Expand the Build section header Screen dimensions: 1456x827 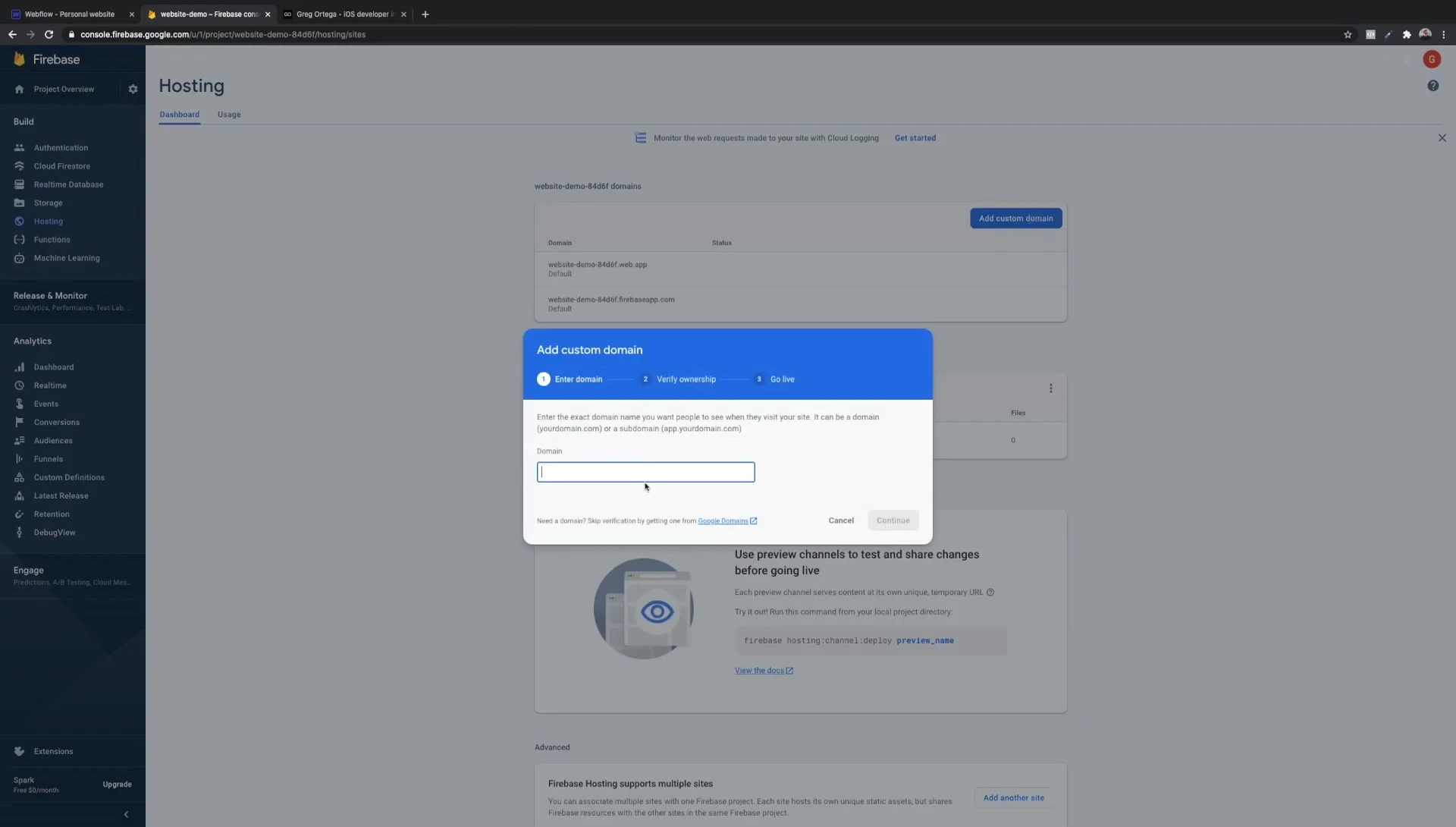pyautogui.click(x=24, y=121)
